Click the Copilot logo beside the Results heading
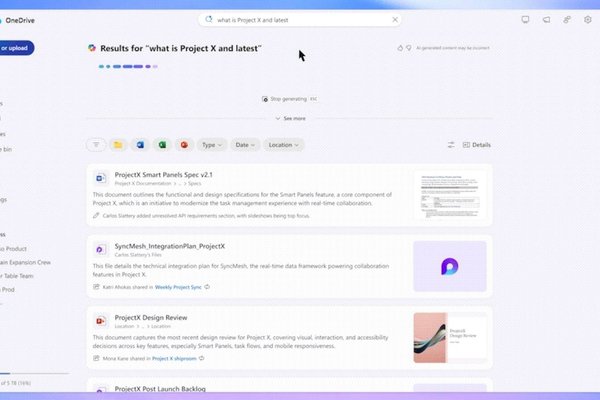Viewport: 600px width, 400px height. click(92, 48)
